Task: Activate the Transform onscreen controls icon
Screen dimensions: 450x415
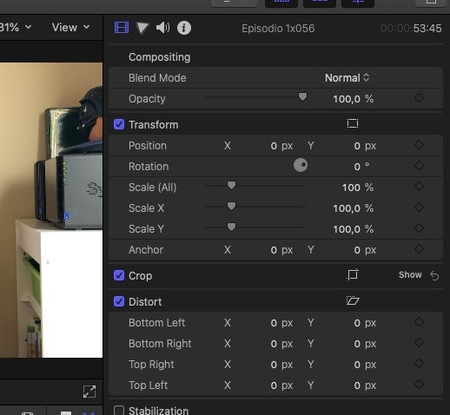Action: click(x=352, y=124)
